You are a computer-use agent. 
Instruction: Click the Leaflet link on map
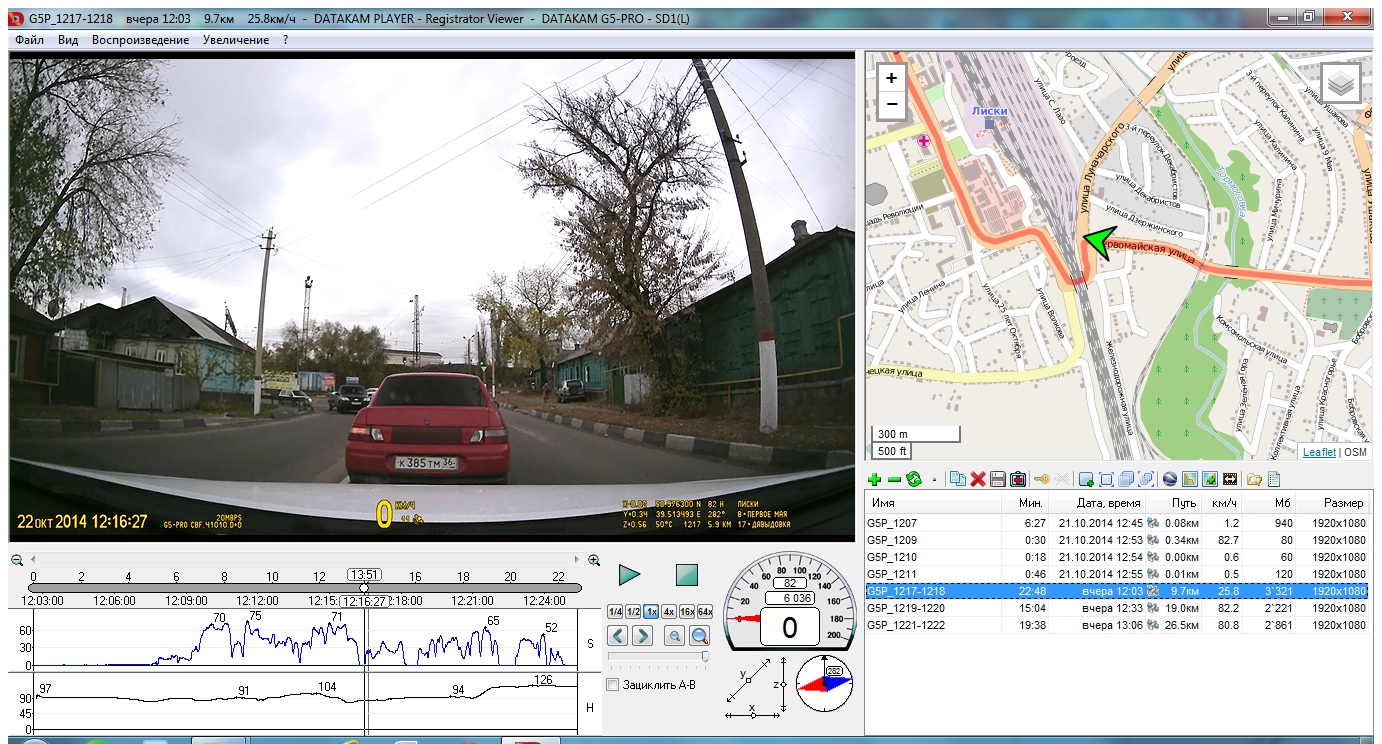1319,452
